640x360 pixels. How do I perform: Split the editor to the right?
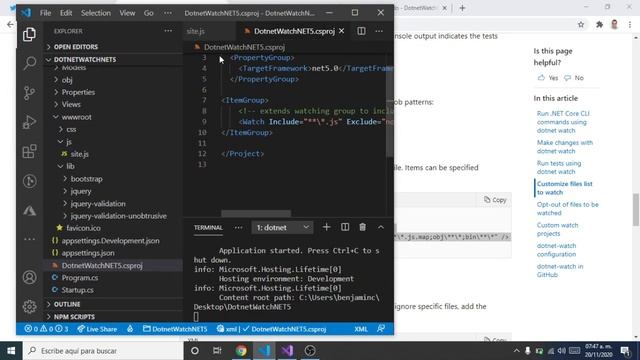point(361,31)
